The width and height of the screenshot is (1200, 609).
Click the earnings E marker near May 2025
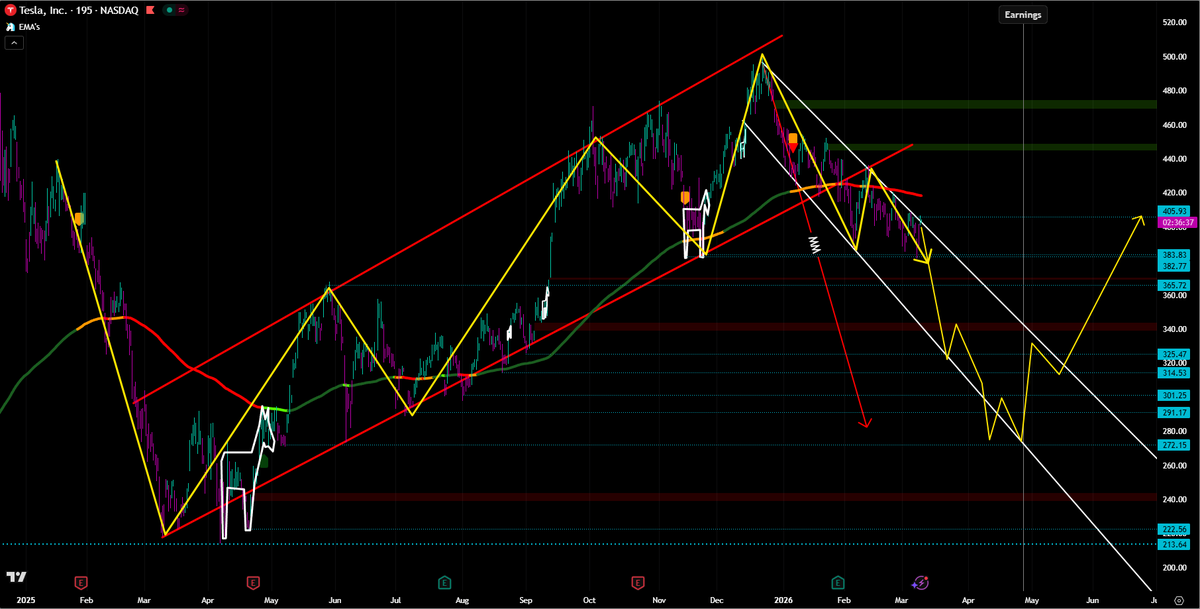(253, 581)
